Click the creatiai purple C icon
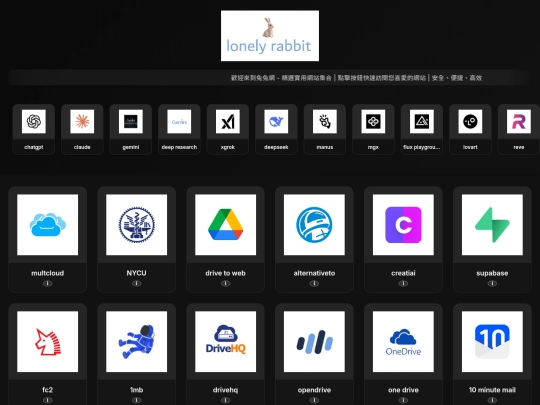The image size is (540, 405). pos(403,225)
